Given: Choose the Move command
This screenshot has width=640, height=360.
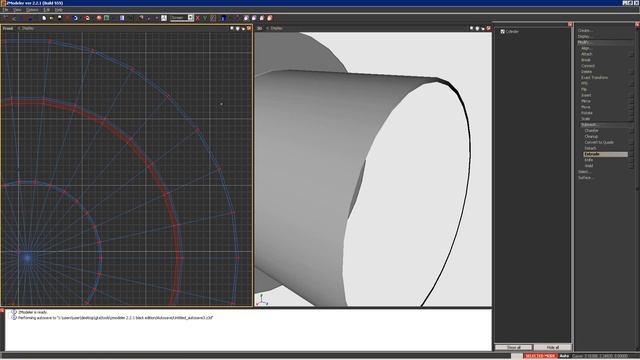Looking at the screenshot, I should pyautogui.click(x=586, y=107).
